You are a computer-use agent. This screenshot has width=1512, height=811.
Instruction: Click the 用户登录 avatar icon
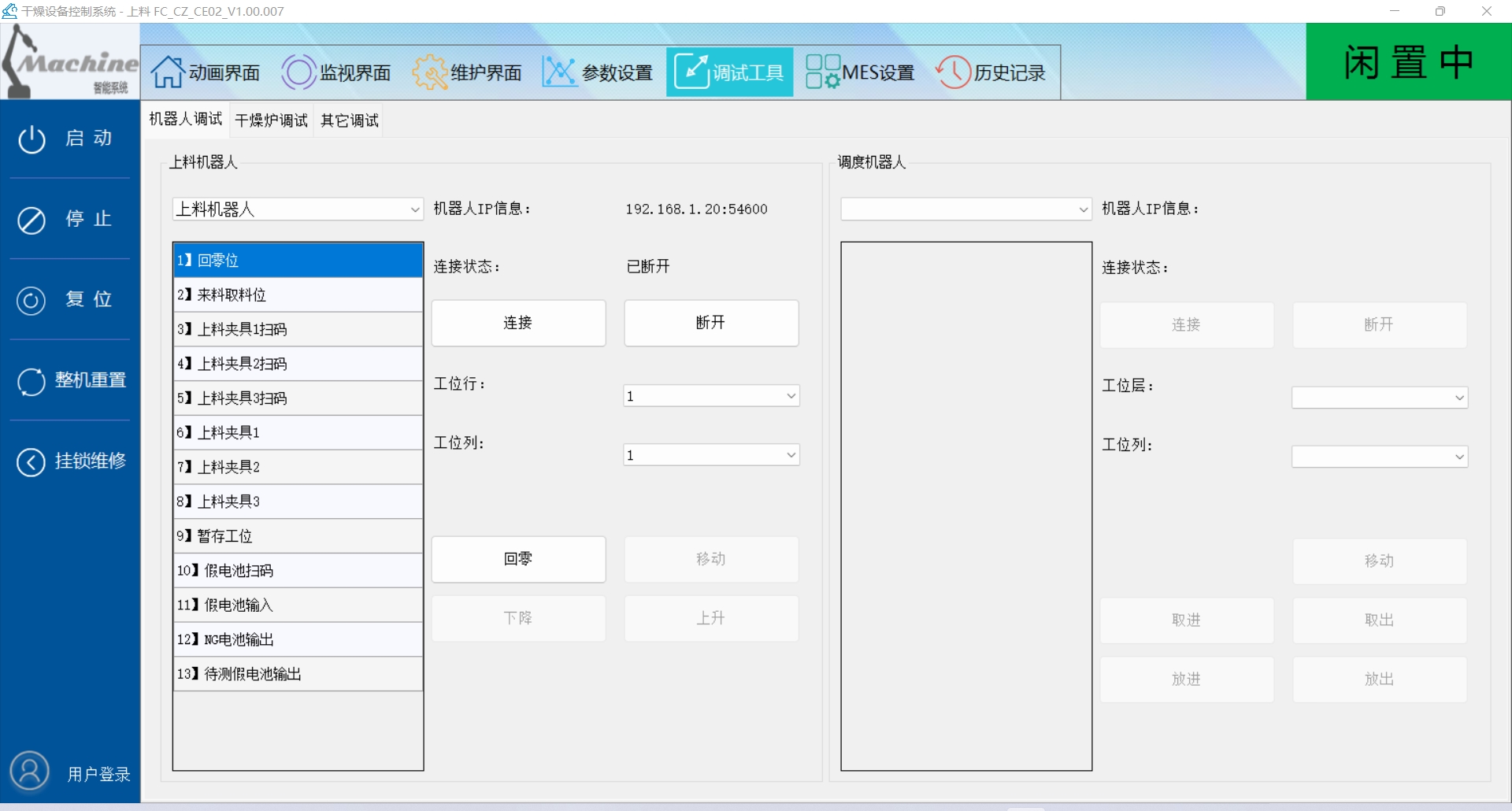30,771
